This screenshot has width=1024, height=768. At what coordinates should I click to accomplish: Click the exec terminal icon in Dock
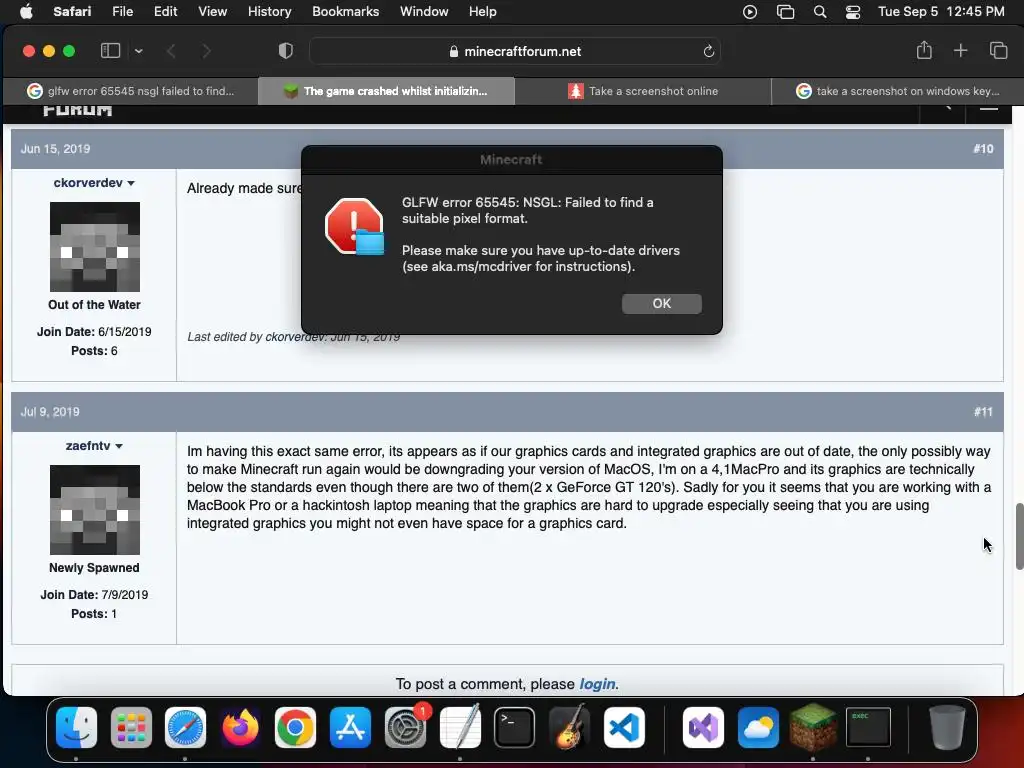(x=868, y=727)
